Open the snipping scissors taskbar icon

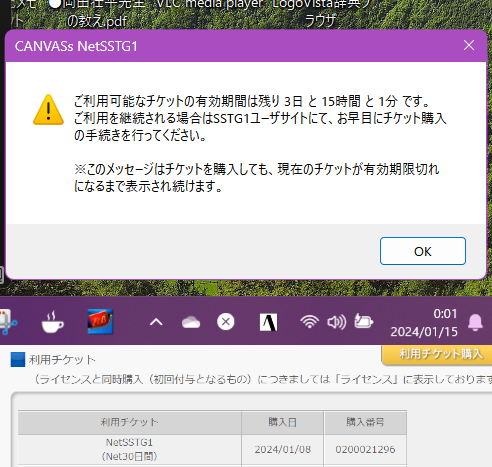coord(8,322)
